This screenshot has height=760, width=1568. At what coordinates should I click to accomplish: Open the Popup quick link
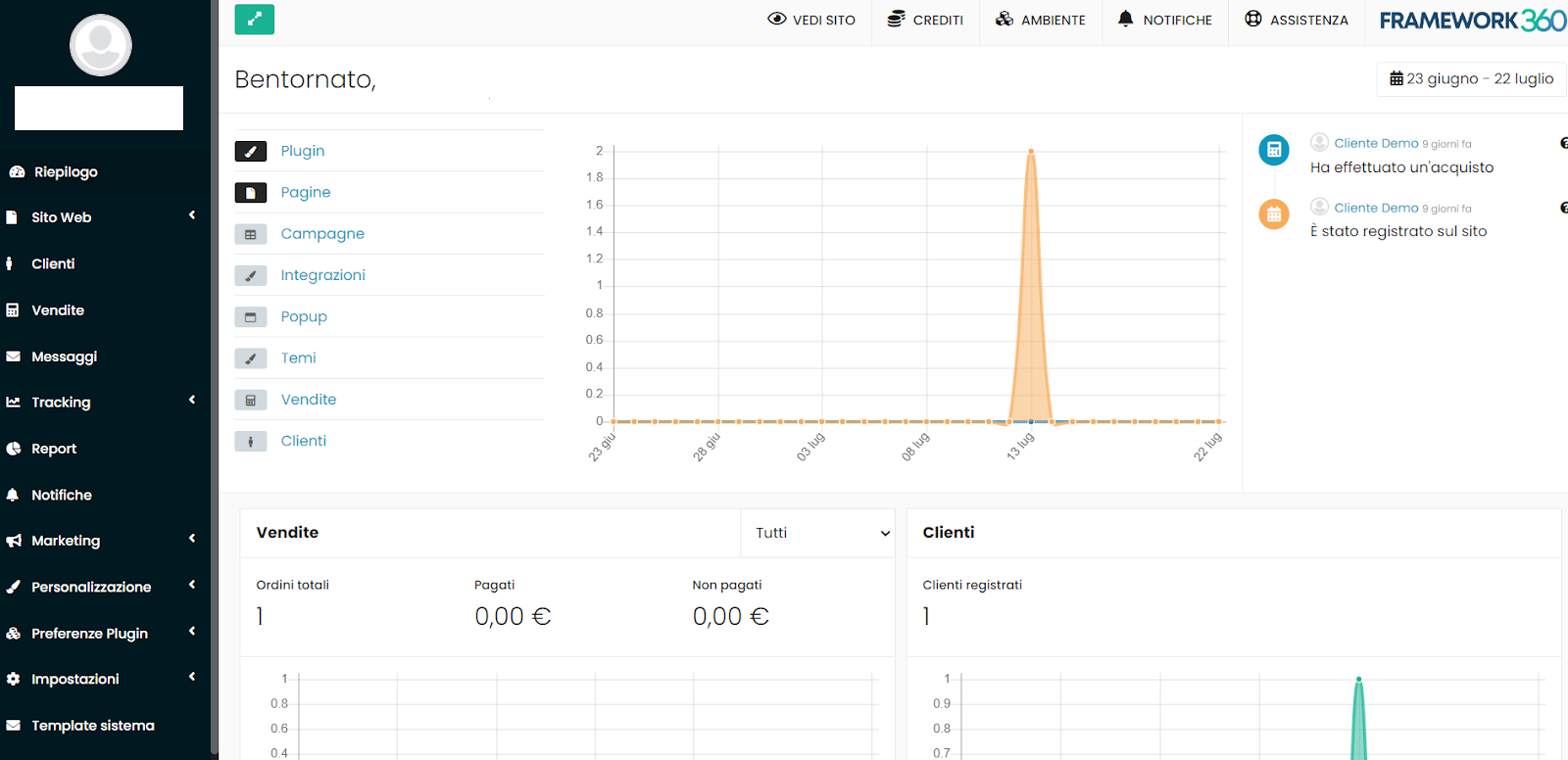click(x=304, y=316)
